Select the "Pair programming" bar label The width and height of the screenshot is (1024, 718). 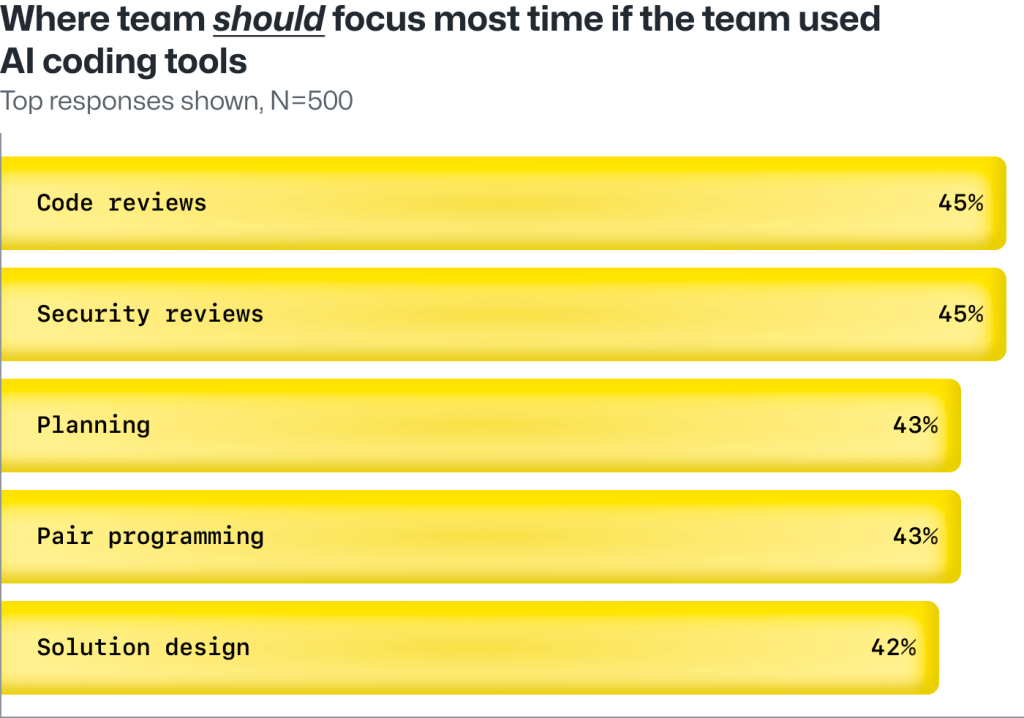(150, 536)
